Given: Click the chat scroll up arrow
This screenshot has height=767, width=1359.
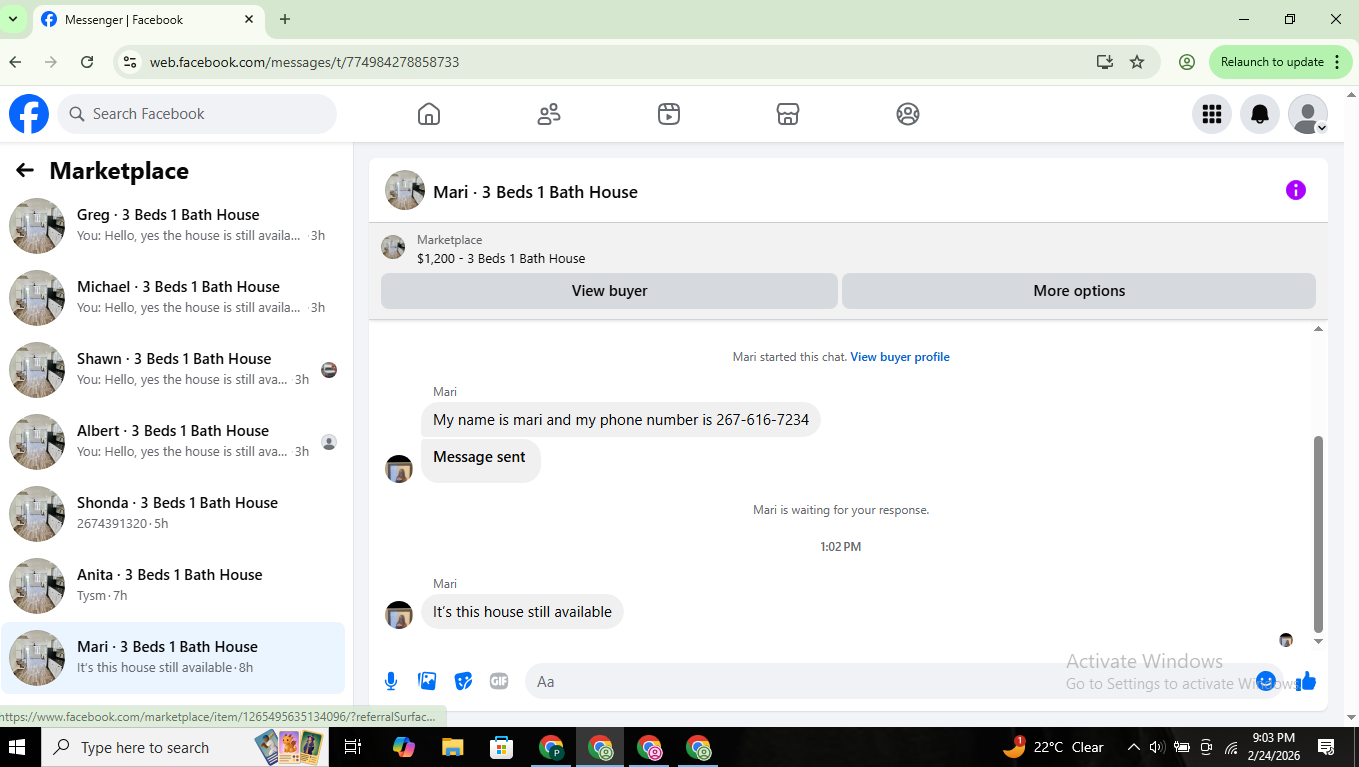Looking at the screenshot, I should click(1318, 329).
